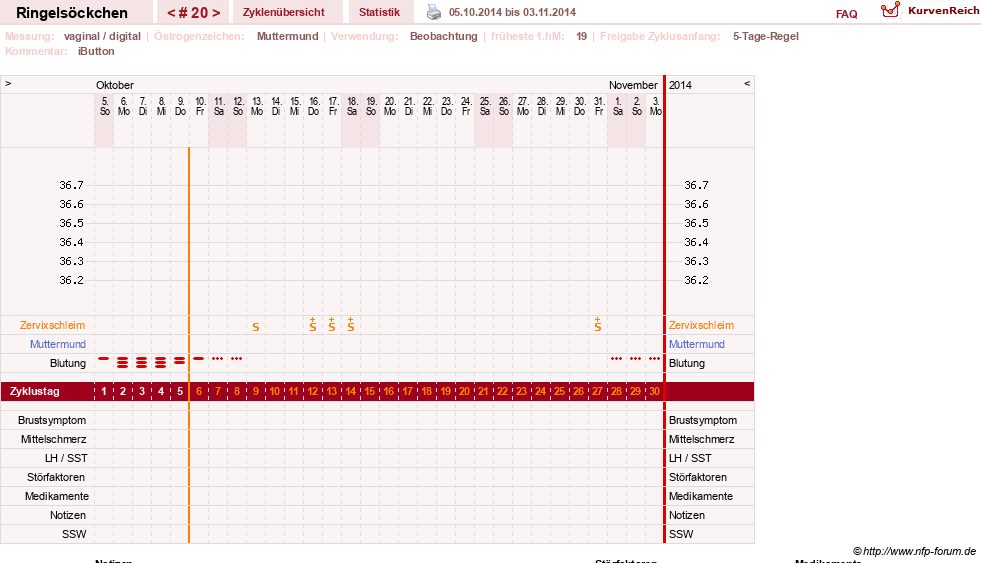Click cervical mucus S+ symbol on cycle day 27
Screen dimensions: 981x563
click(597, 324)
